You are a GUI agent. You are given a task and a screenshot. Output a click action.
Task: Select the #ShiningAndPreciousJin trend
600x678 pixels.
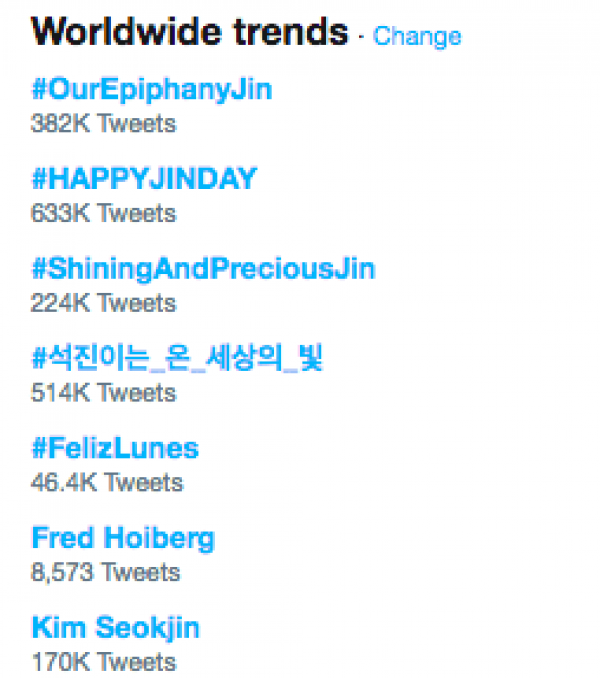coord(203,269)
